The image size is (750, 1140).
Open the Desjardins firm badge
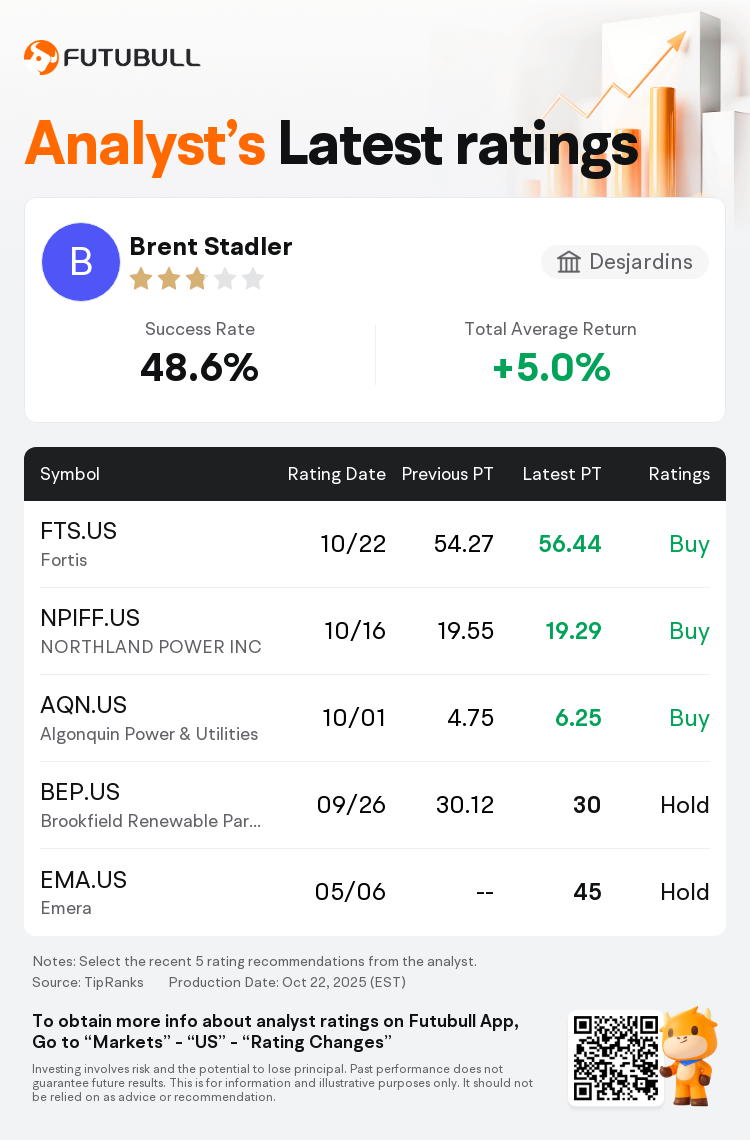(x=625, y=262)
